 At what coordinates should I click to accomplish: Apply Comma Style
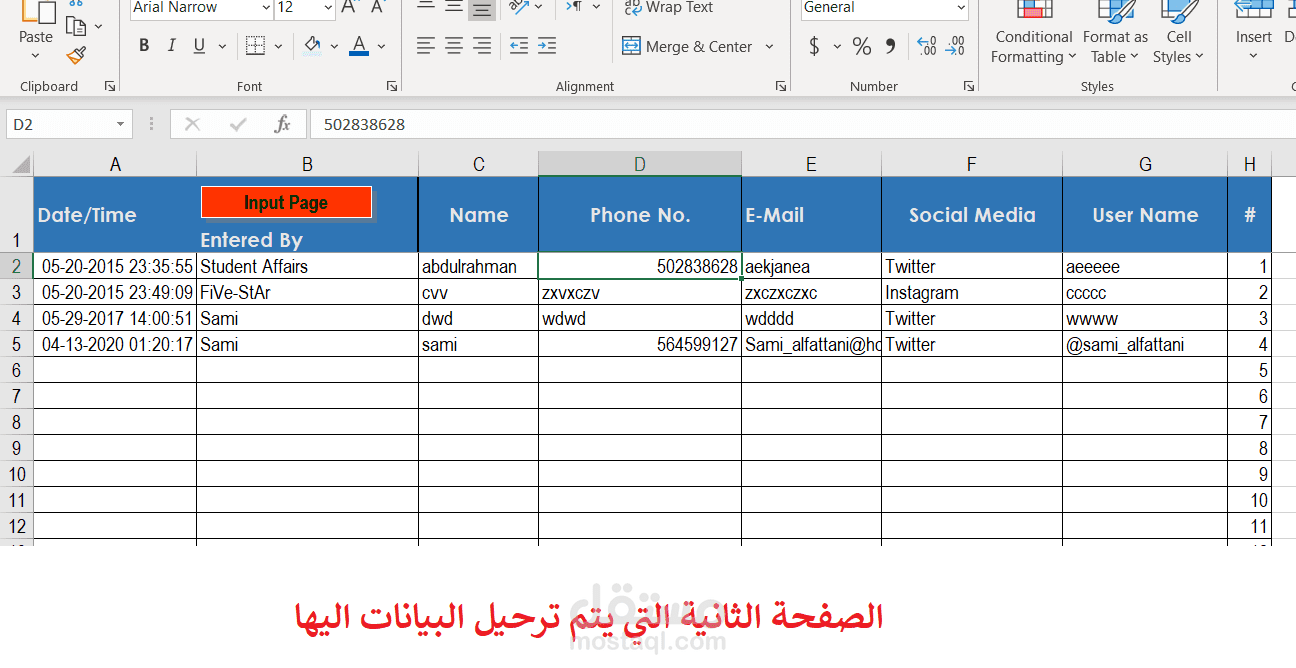[x=890, y=46]
